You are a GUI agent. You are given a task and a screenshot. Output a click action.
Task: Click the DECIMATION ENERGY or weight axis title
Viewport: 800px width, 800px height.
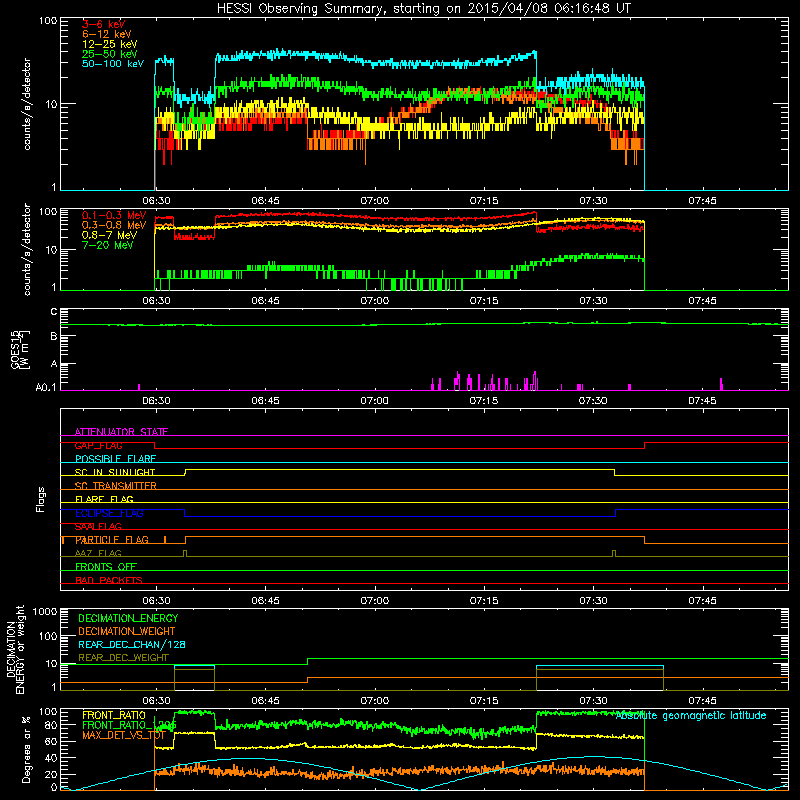[x=15, y=649]
